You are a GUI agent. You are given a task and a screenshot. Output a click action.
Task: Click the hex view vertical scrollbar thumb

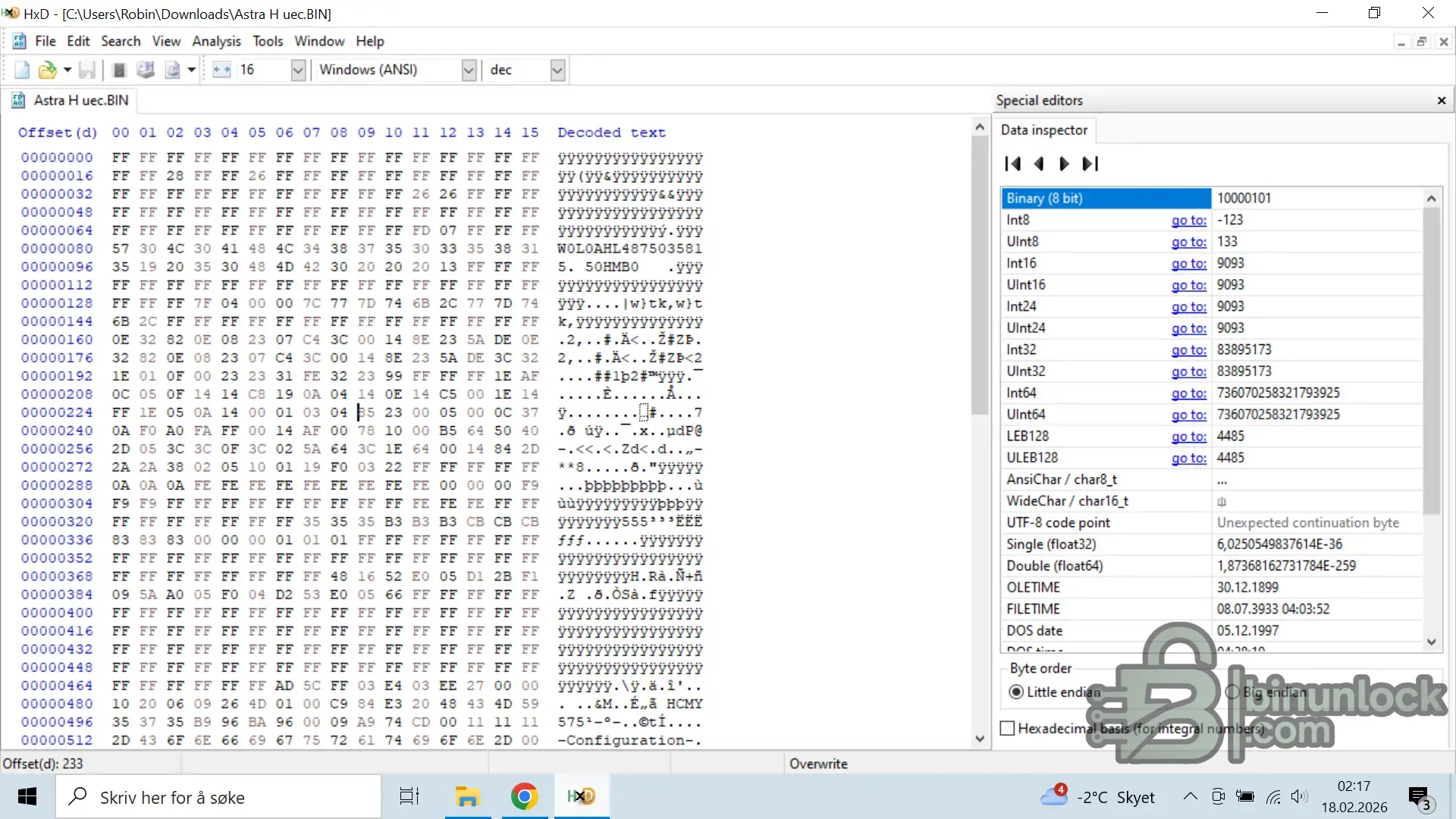979,275
